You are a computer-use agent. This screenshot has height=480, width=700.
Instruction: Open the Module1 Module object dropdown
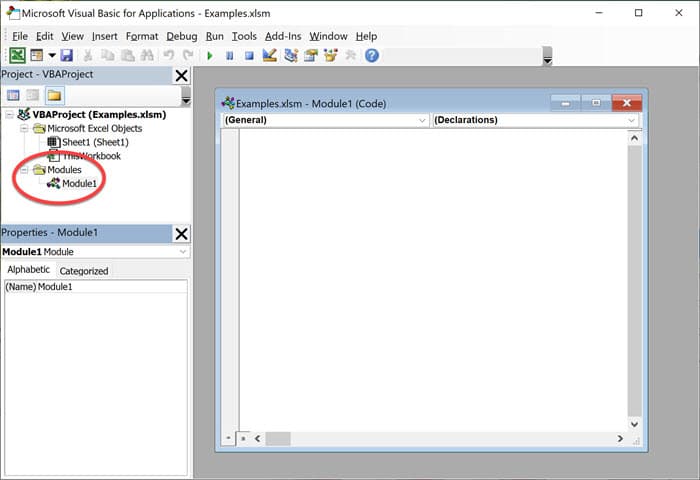click(x=183, y=252)
